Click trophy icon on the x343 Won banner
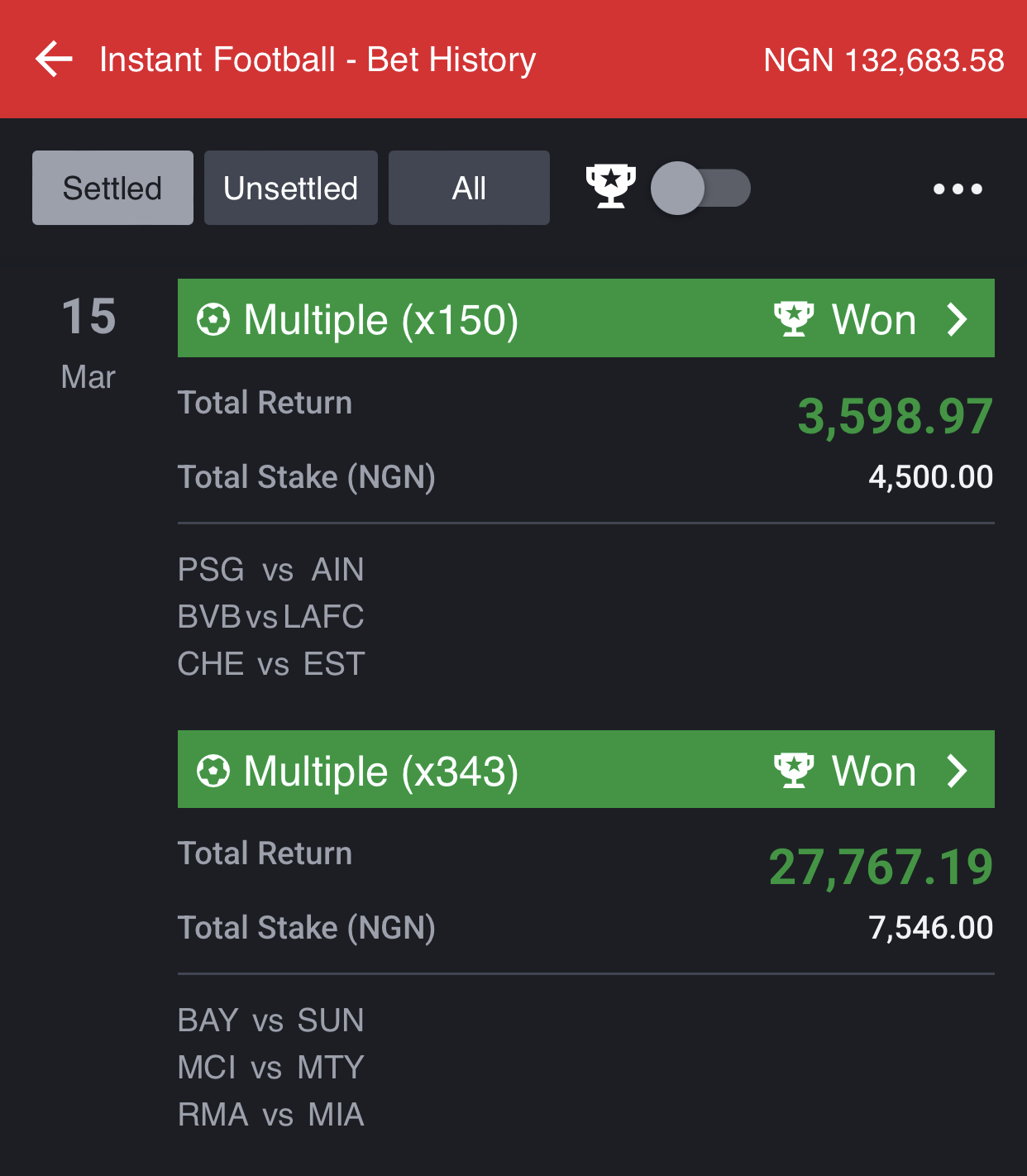Viewport: 1027px width, 1176px height. 794,770
